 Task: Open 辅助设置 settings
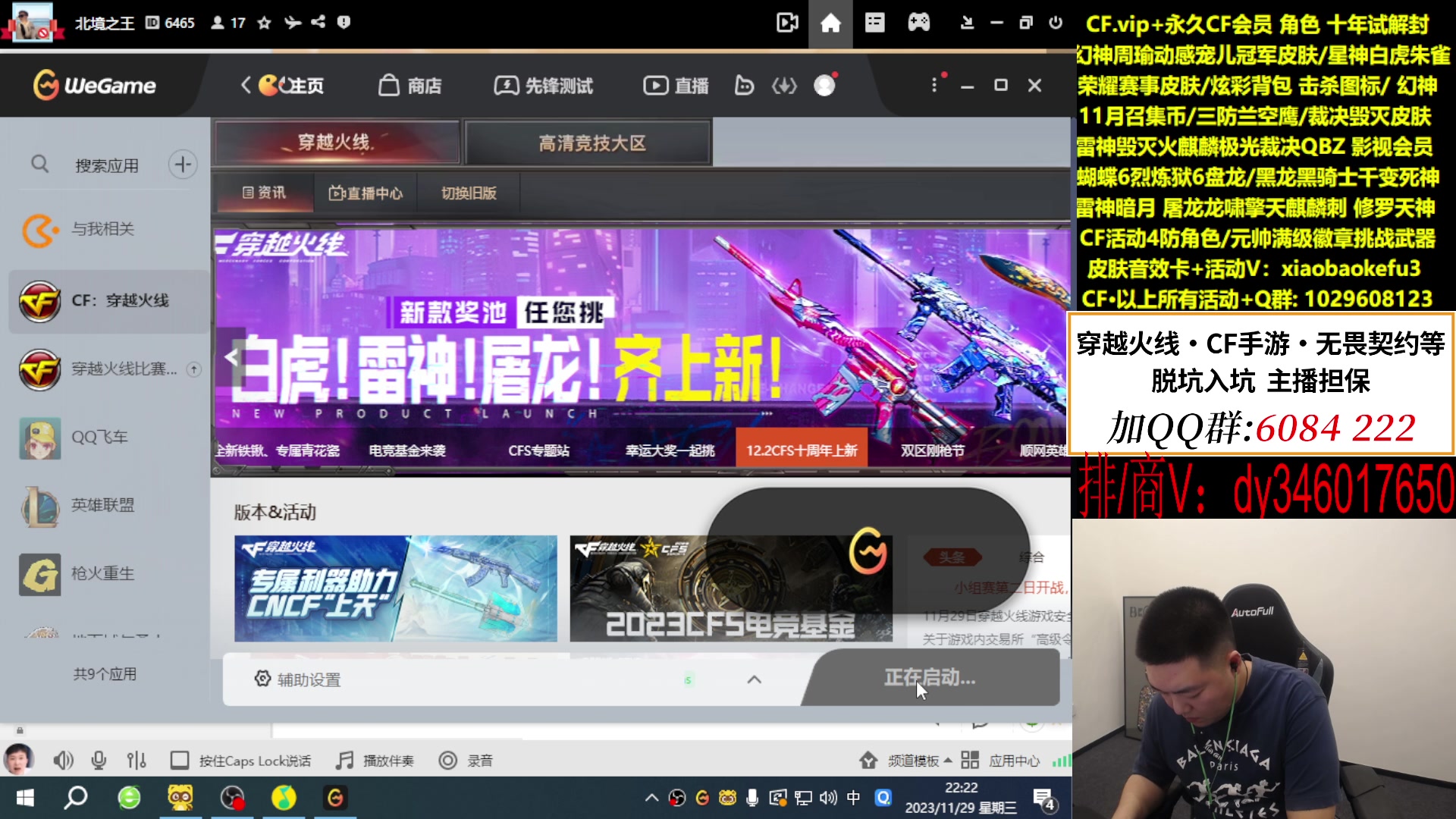click(297, 679)
